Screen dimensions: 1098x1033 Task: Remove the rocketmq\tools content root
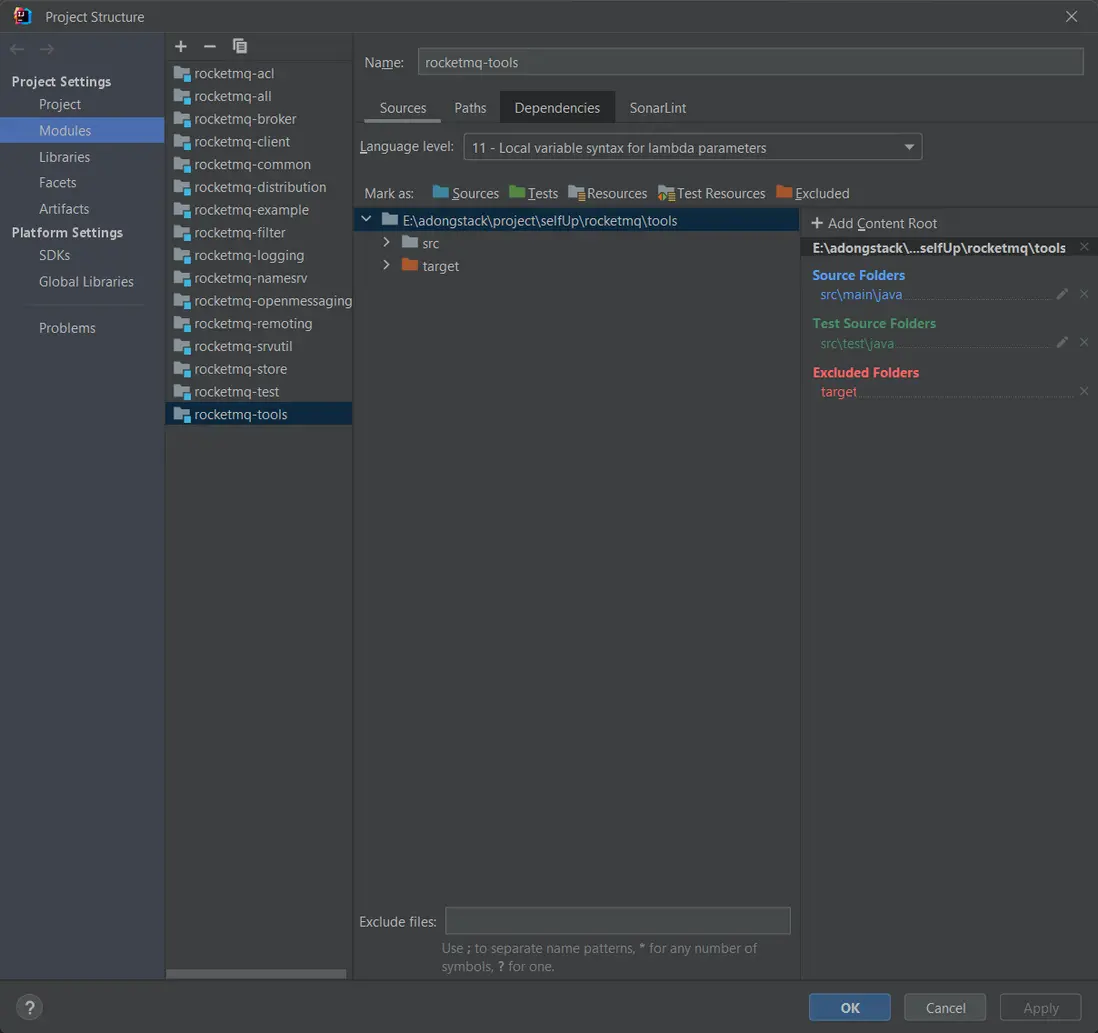(1084, 247)
